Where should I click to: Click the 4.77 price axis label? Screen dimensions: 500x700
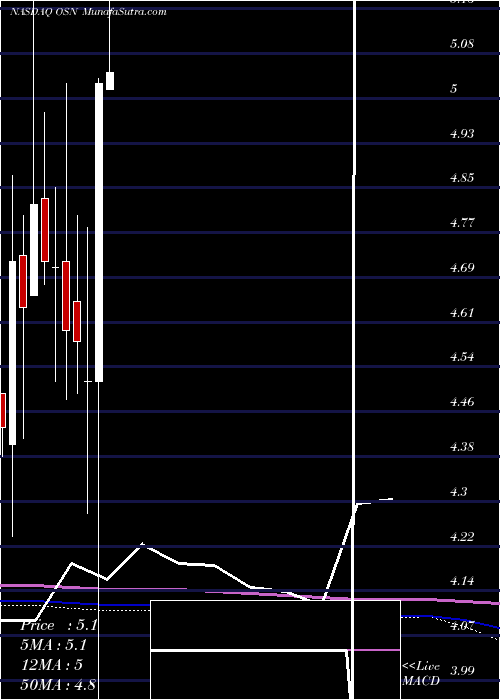click(x=462, y=223)
